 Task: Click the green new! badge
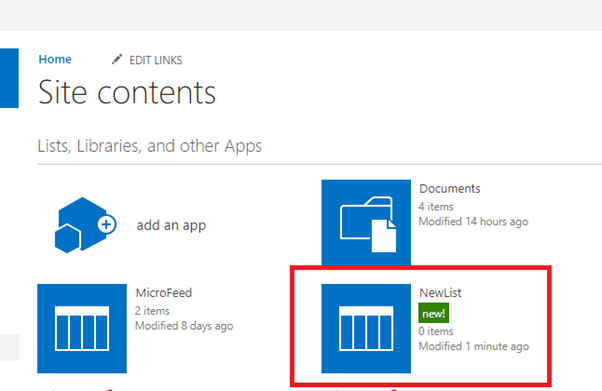point(433,313)
